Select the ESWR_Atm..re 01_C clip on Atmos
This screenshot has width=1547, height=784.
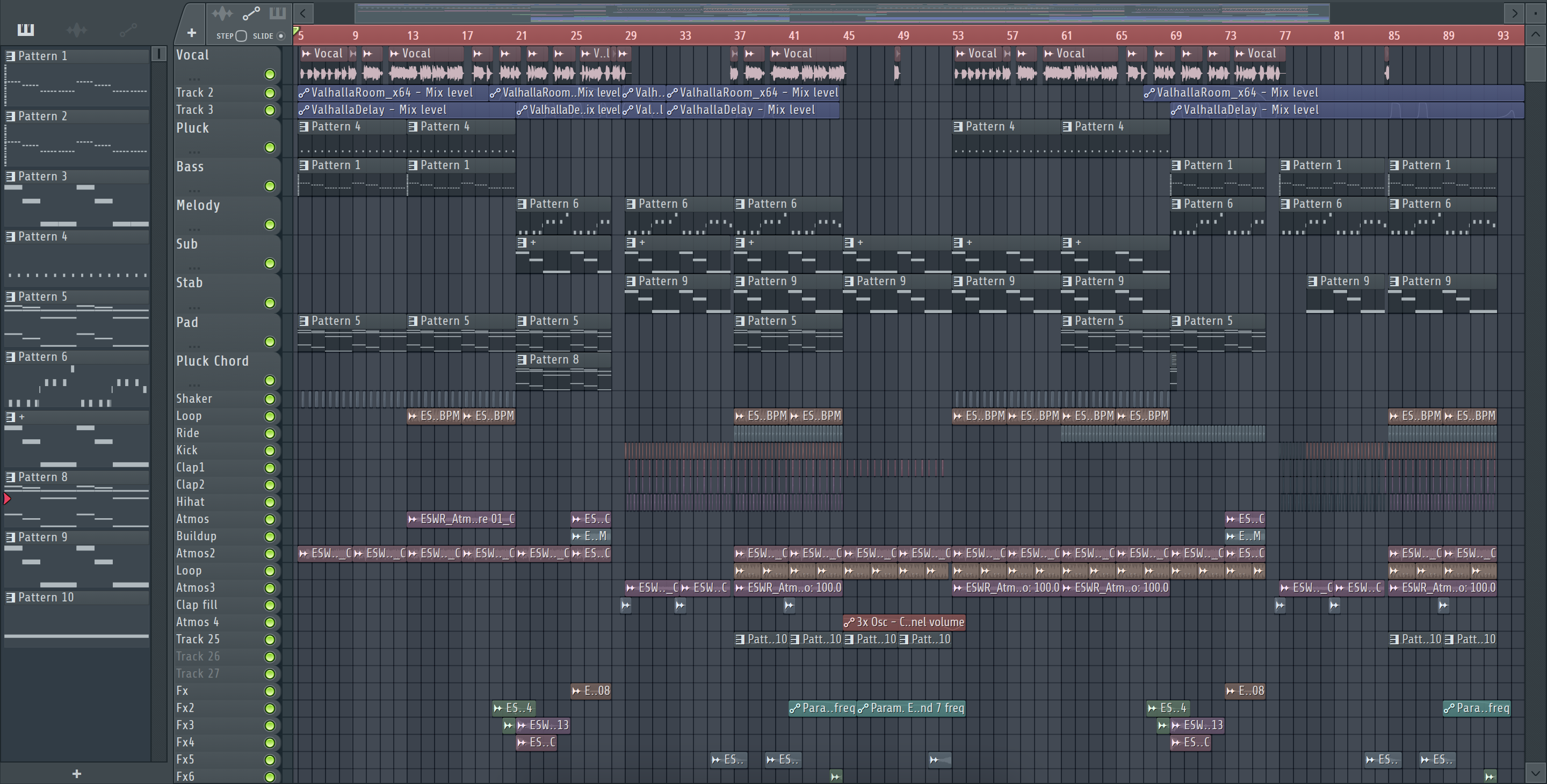pos(461,519)
